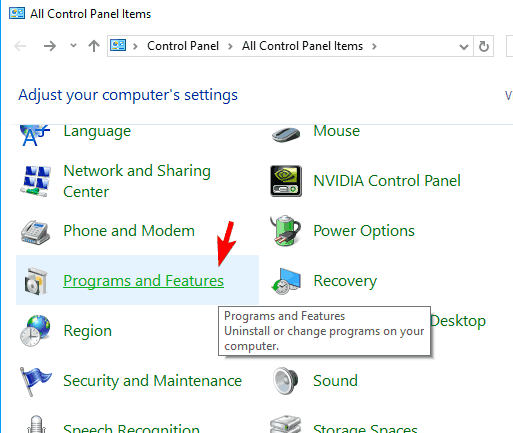Image resolution: width=513 pixels, height=433 pixels.
Task: Open the Language settings link
Action: (97, 131)
